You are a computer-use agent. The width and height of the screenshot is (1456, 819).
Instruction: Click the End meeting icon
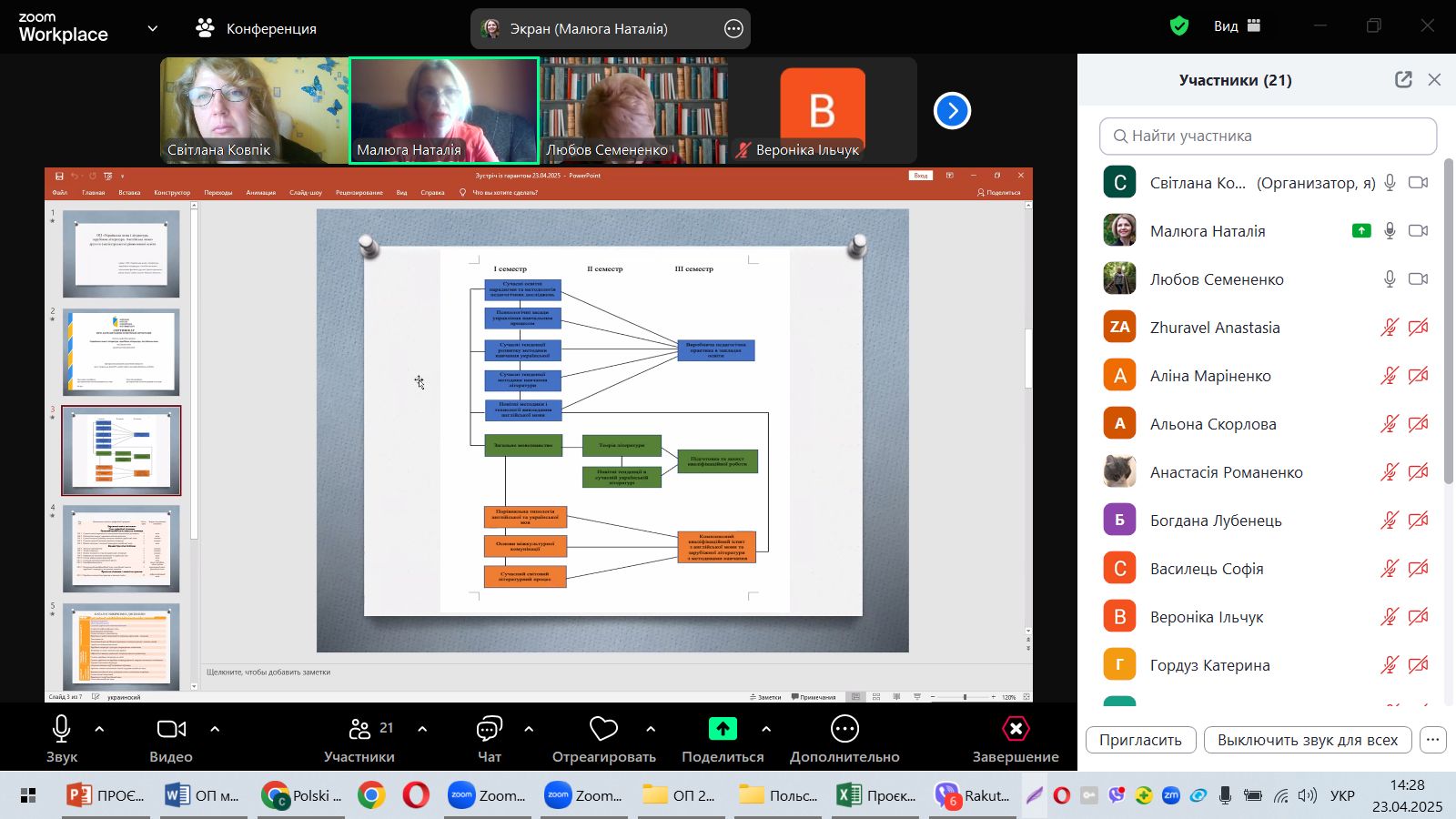1015,729
